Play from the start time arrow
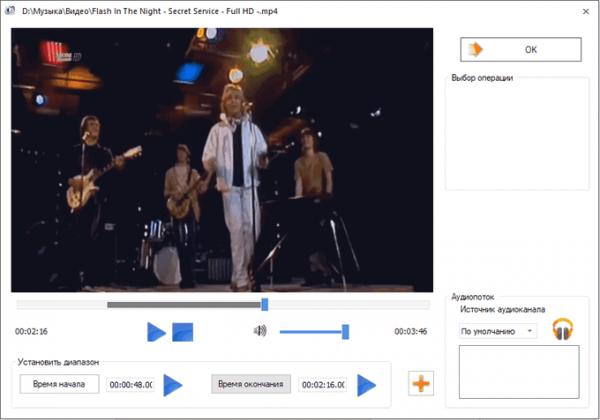 click(173, 385)
